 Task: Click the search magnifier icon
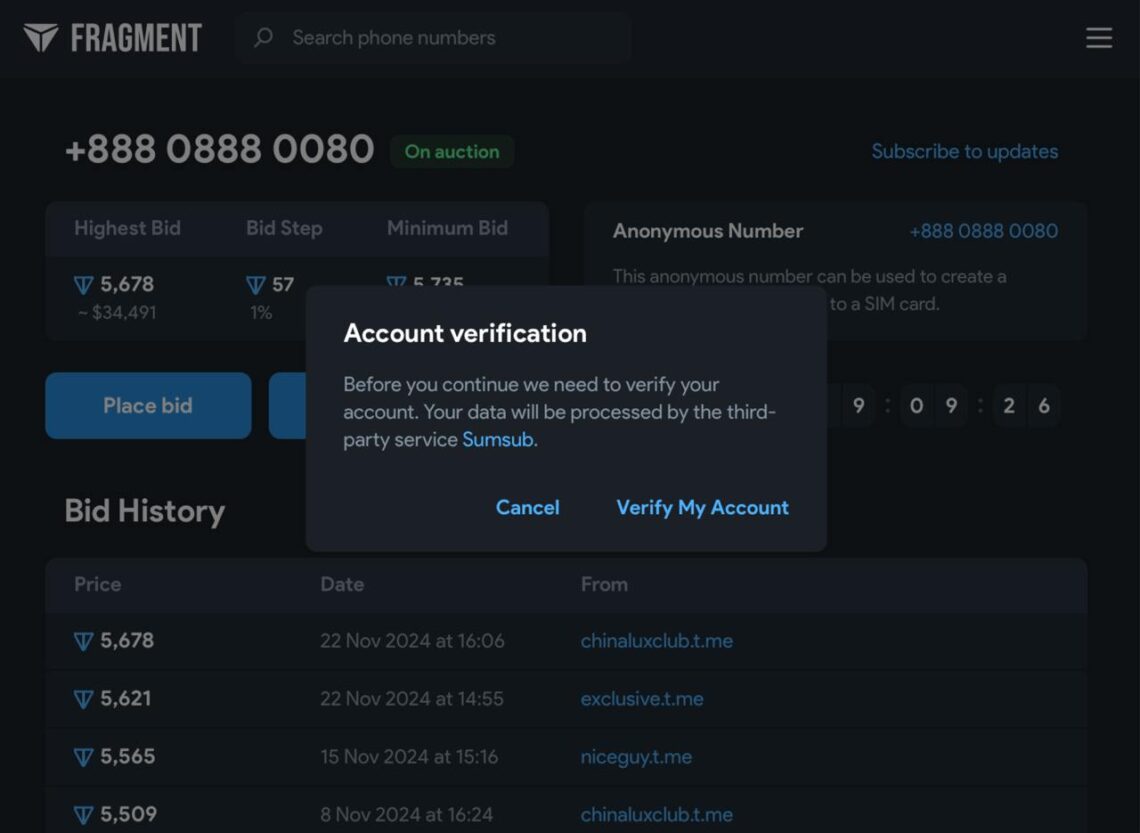[x=263, y=38]
